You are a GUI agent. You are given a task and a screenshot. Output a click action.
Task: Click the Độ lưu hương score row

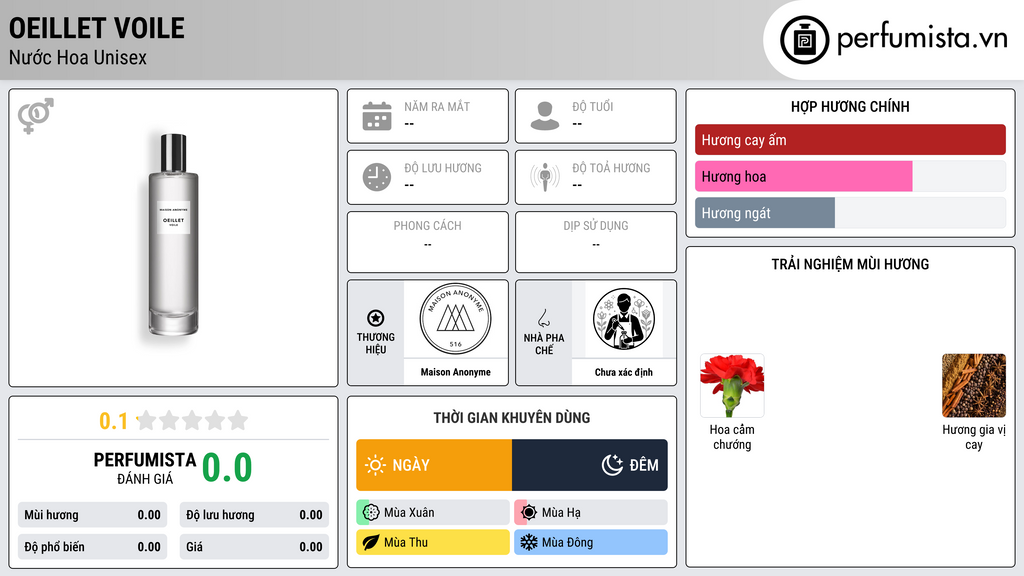click(254, 515)
